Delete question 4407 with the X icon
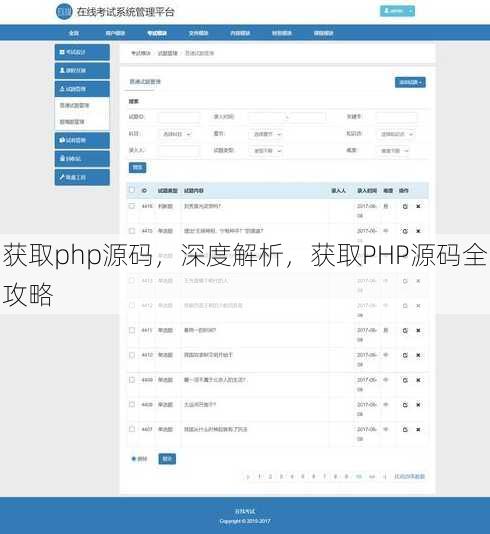This screenshot has height=534, width=490. (x=418, y=430)
